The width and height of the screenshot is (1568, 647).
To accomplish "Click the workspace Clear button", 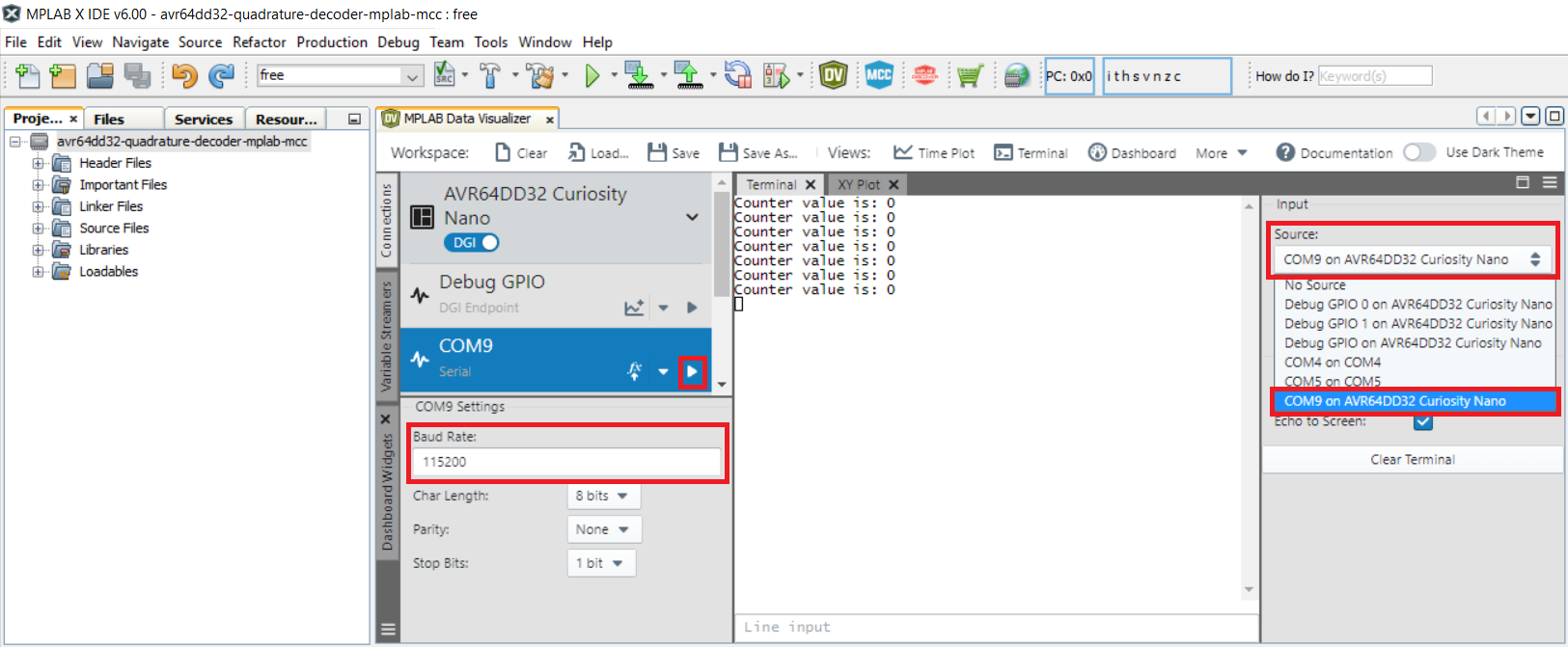I will coord(521,152).
